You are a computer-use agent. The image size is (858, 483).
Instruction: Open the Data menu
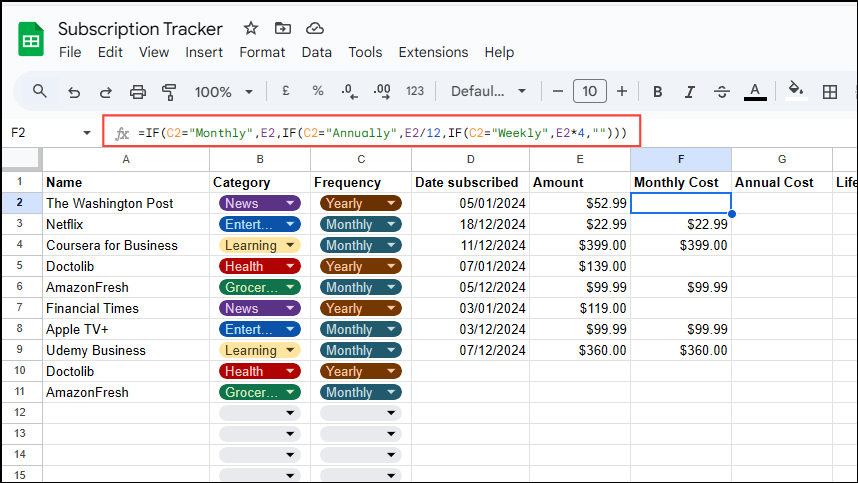pyautogui.click(x=316, y=52)
